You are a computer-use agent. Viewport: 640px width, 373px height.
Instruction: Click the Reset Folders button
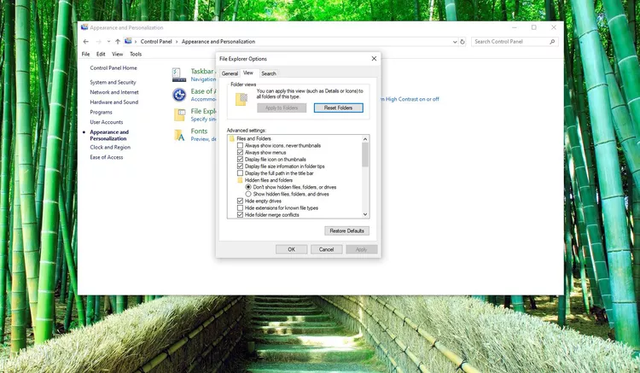338,108
